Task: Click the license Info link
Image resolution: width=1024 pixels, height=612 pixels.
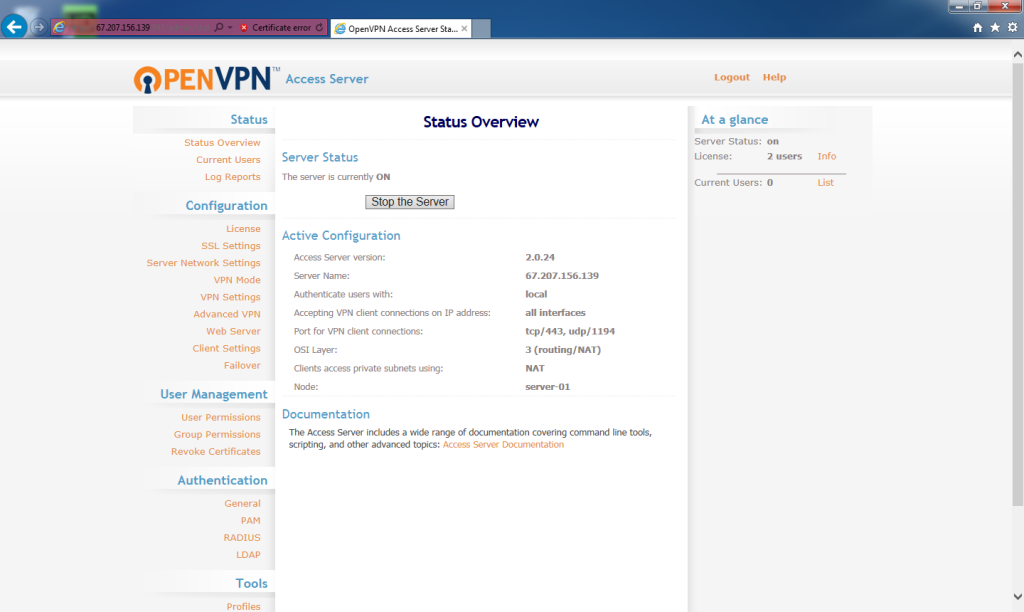Action: pos(826,156)
